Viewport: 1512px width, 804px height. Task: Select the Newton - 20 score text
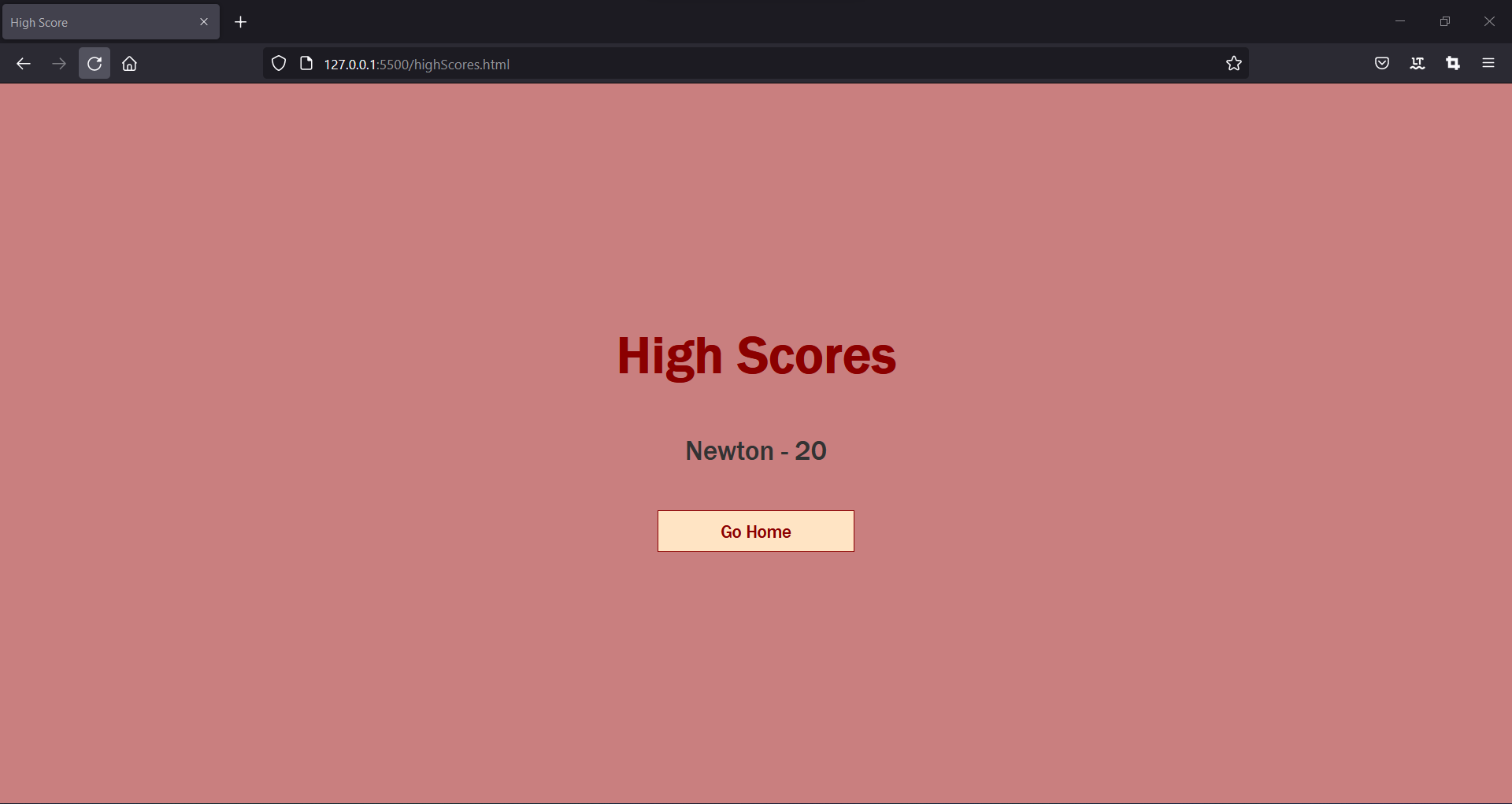click(x=755, y=450)
